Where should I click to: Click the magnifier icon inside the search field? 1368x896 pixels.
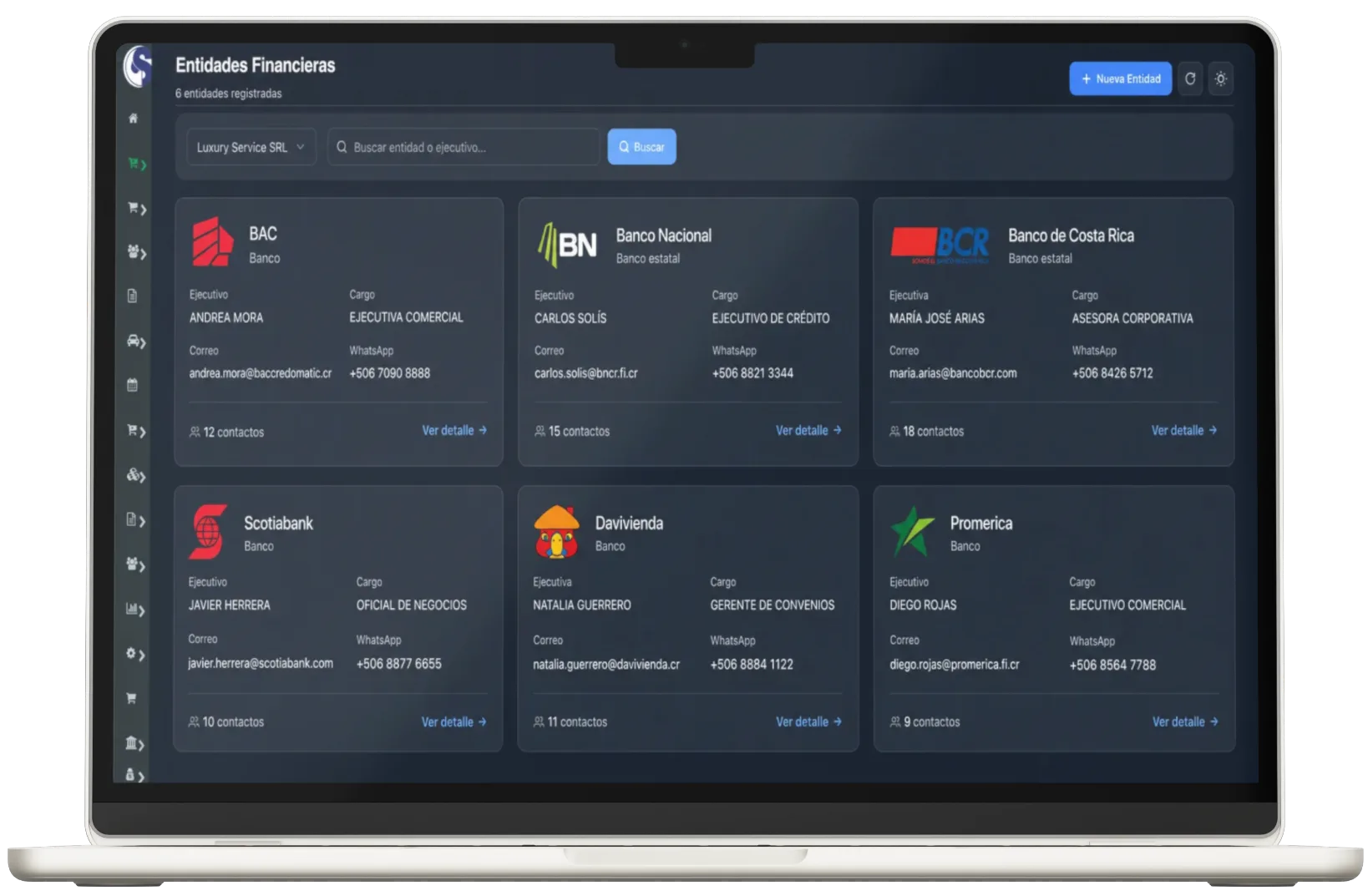[x=342, y=147]
